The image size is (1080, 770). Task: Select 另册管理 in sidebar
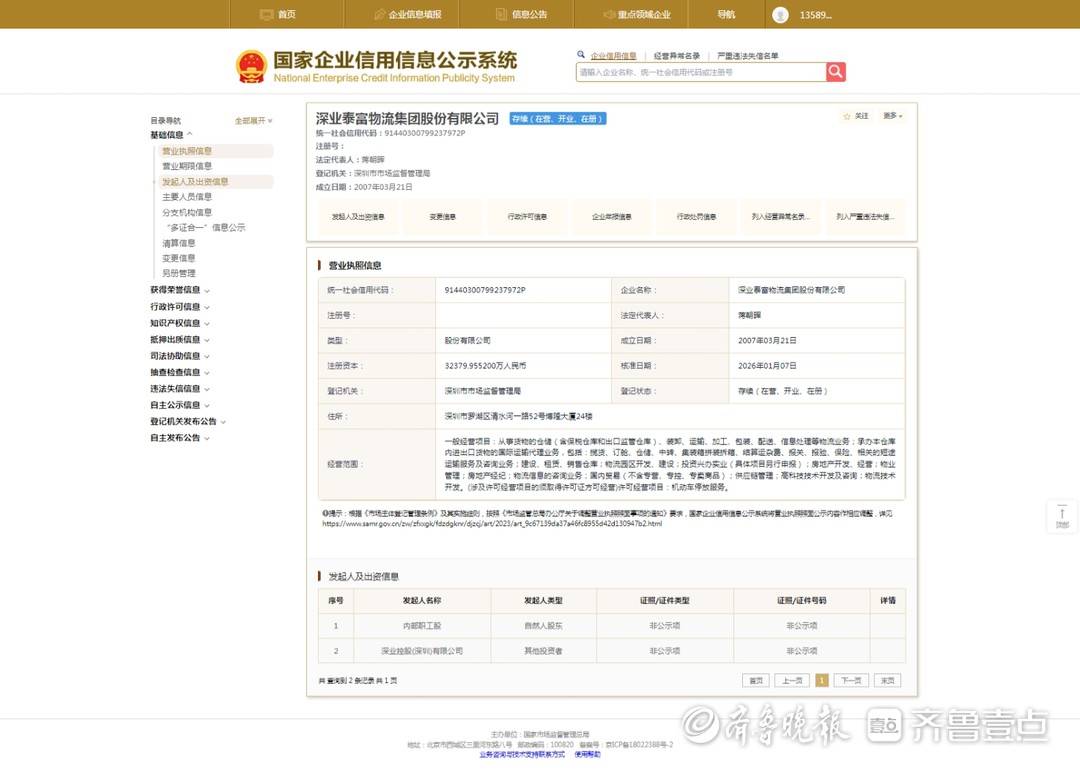[x=178, y=273]
